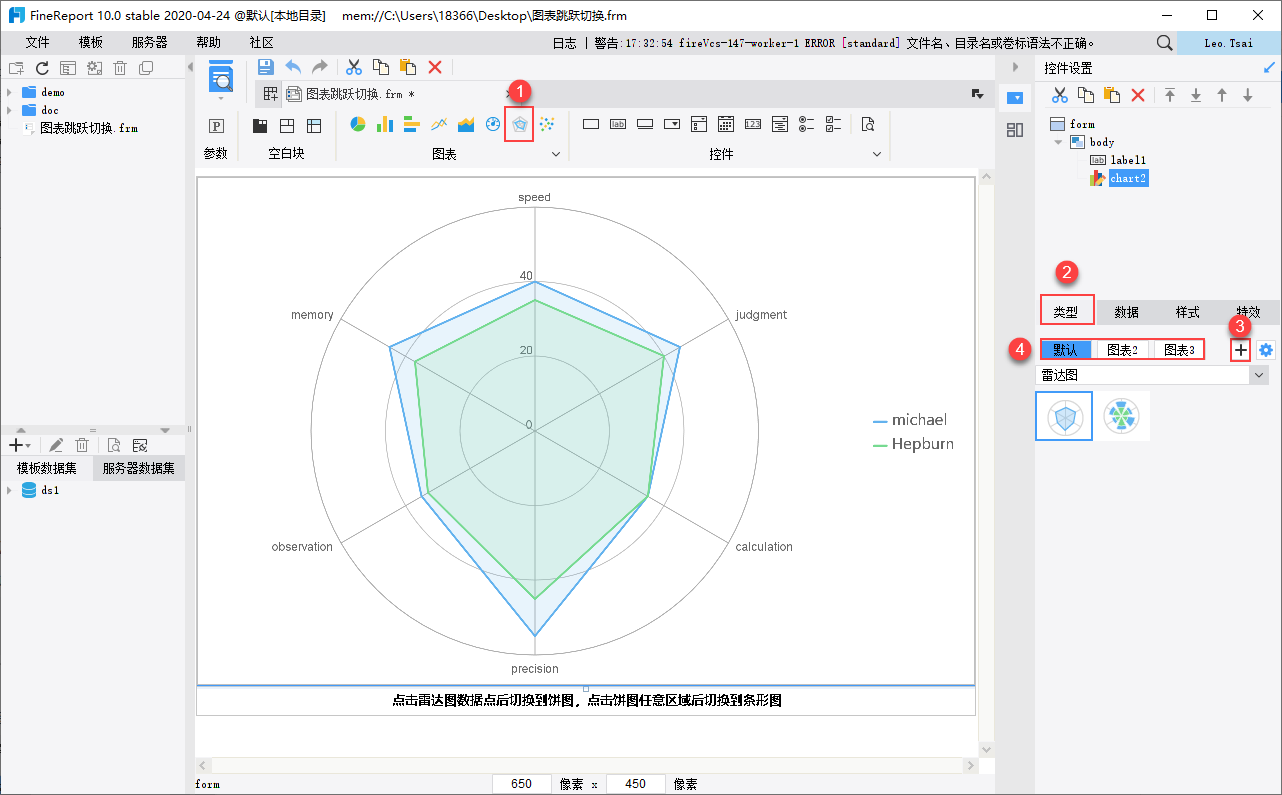
Task: Open the 雷达图 chart type dropdown
Action: click(x=1258, y=375)
